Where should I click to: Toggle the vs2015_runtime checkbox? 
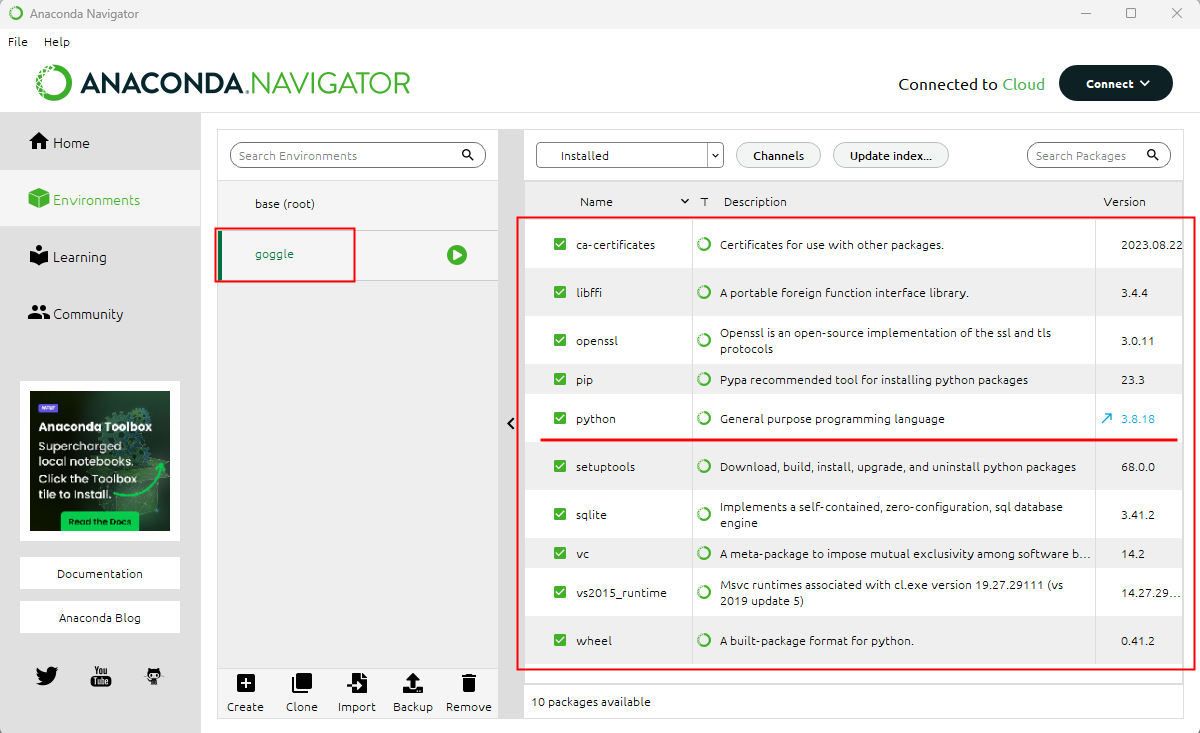[560, 592]
